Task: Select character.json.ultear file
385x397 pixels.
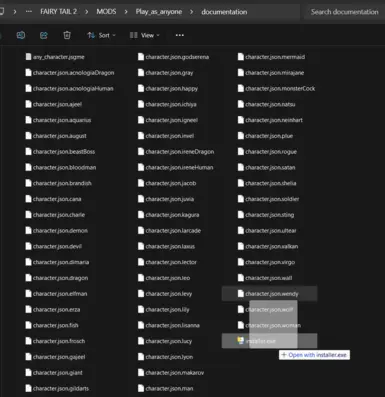Action: point(267,230)
